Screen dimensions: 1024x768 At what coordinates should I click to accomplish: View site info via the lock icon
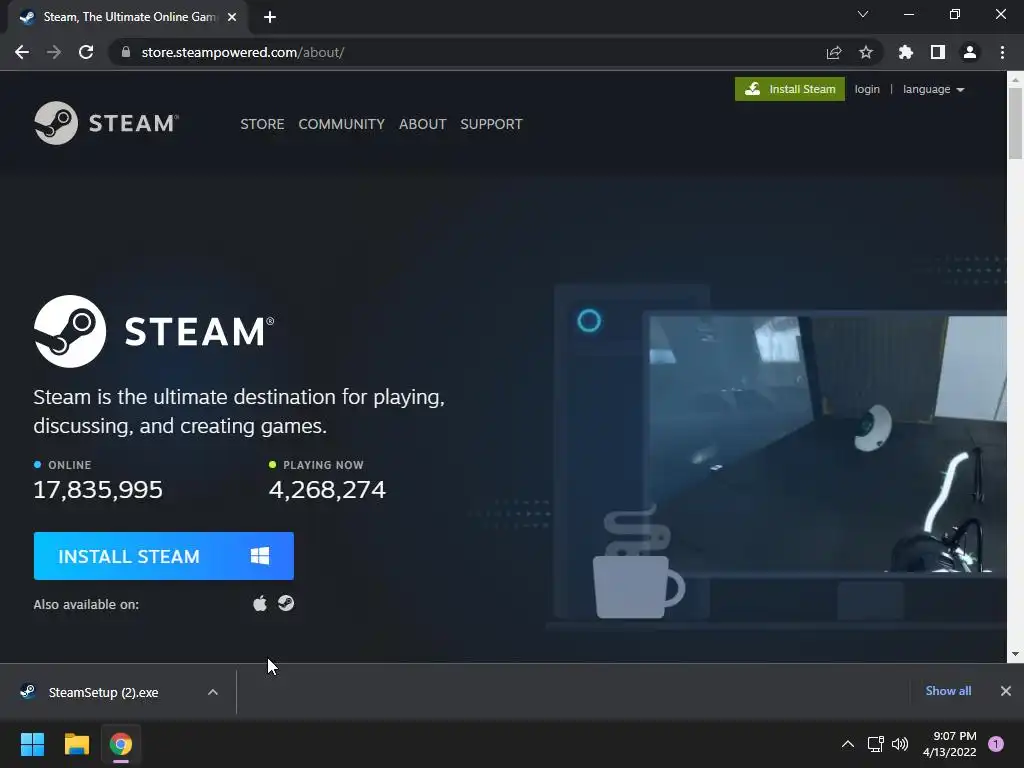click(126, 52)
